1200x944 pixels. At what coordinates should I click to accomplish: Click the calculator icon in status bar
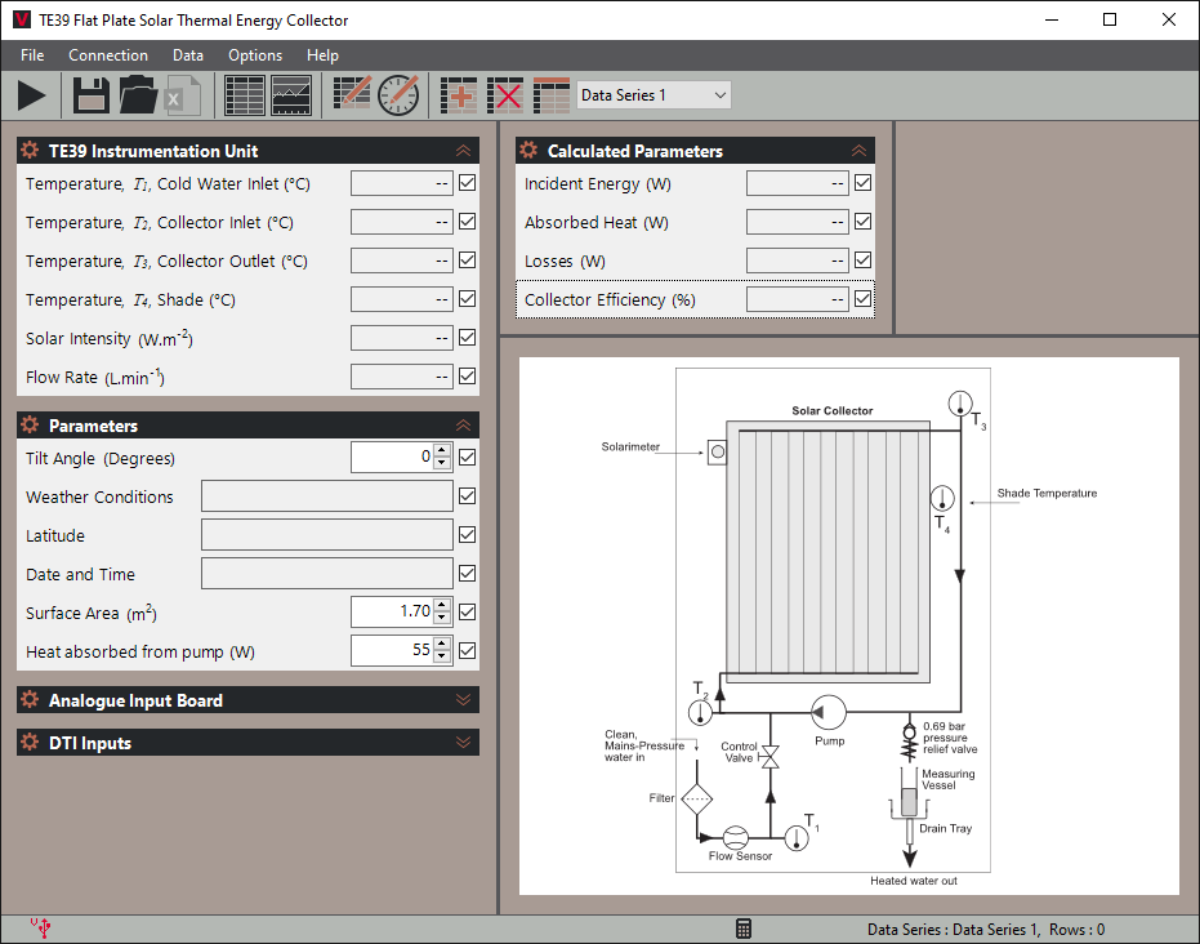coord(743,929)
